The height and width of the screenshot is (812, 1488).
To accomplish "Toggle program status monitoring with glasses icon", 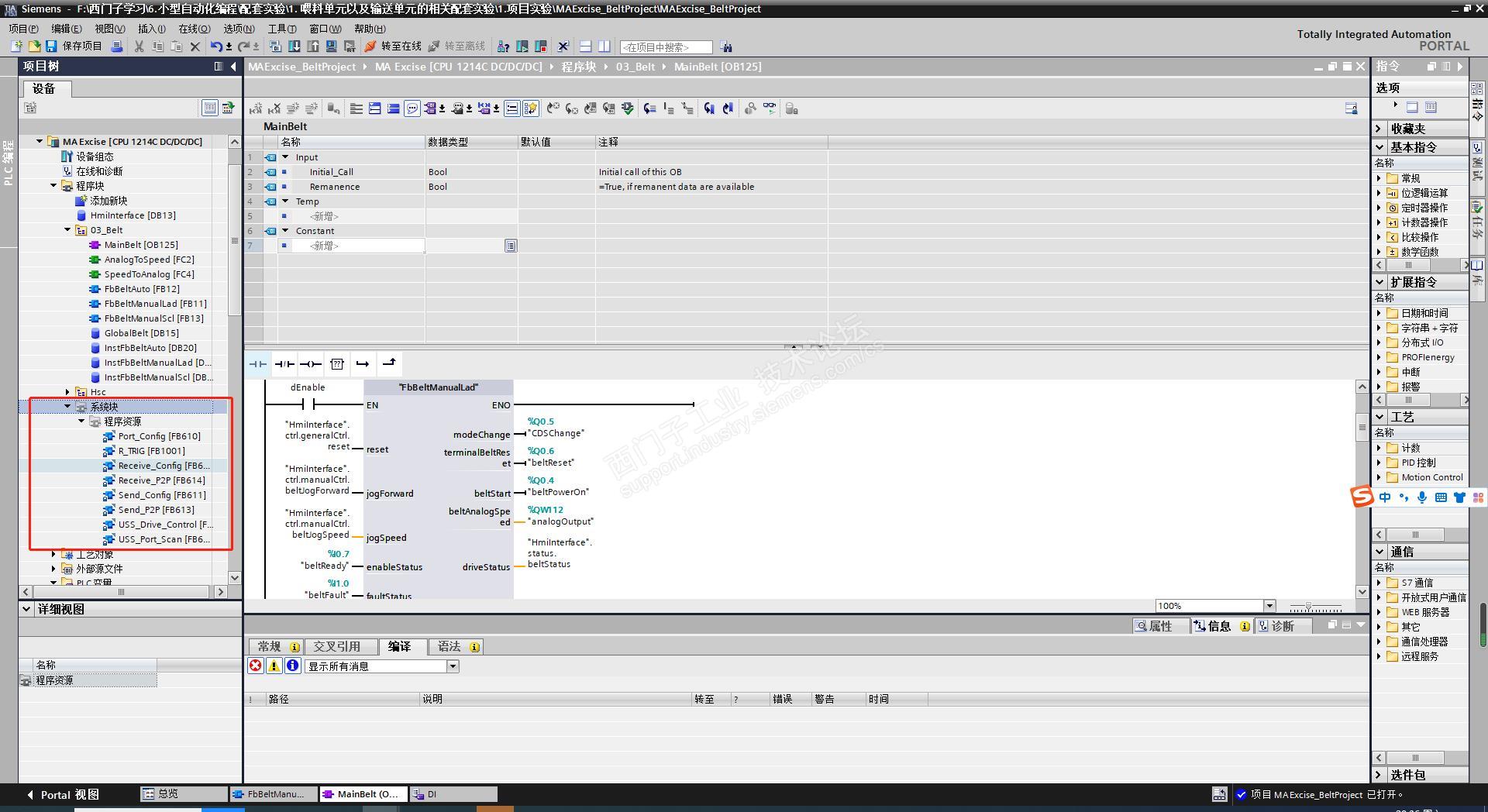I will [770, 108].
